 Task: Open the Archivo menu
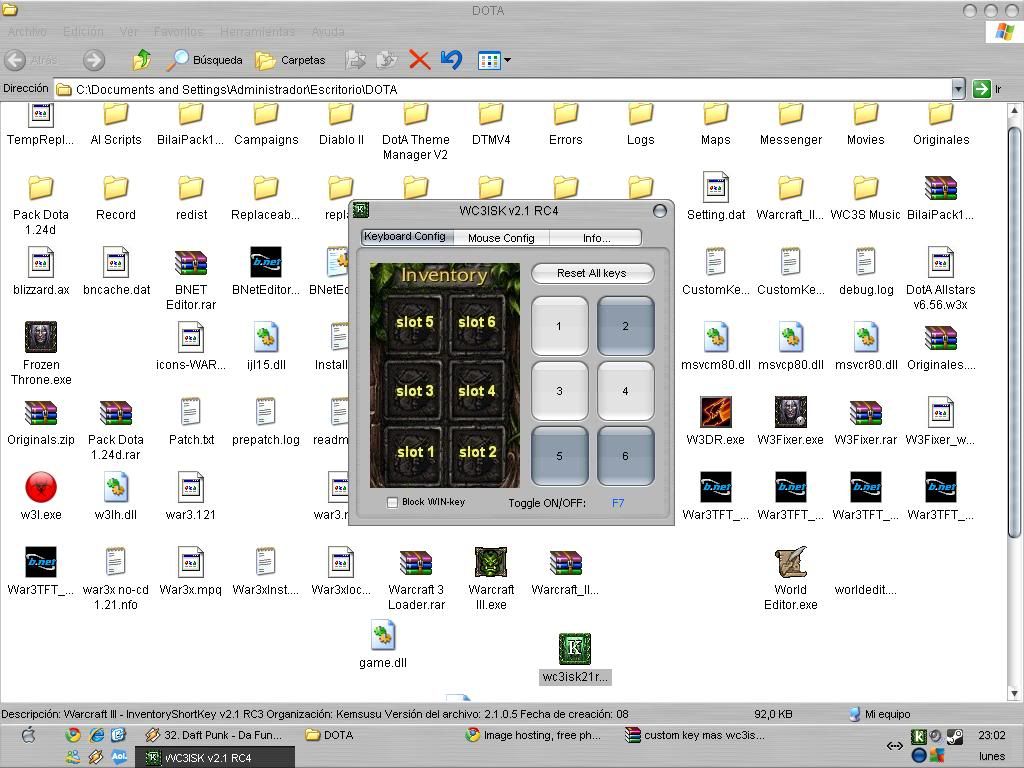tap(27, 31)
